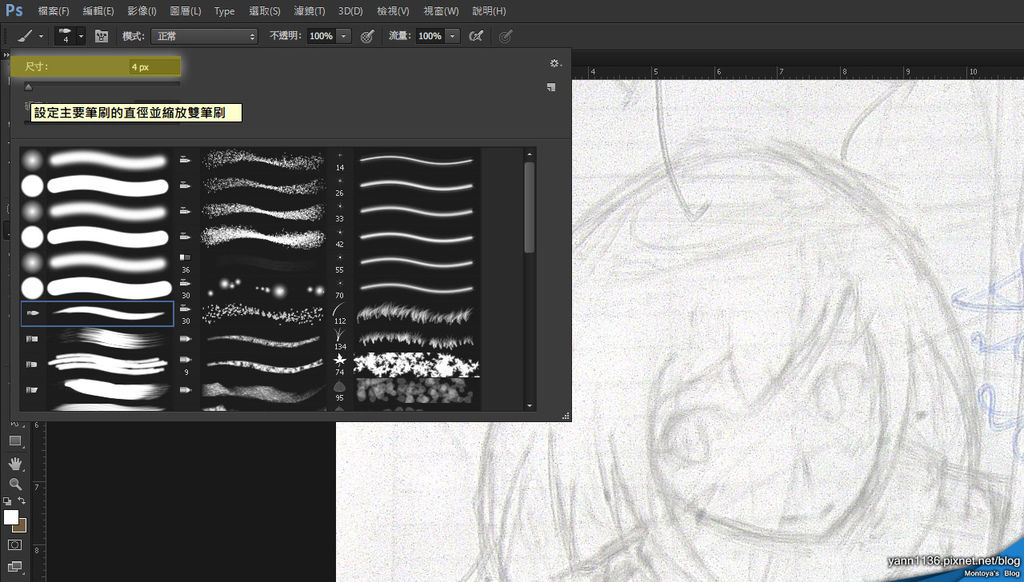This screenshot has width=1024, height=582.
Task: Open the 影像(I) menu
Action: coord(141,11)
